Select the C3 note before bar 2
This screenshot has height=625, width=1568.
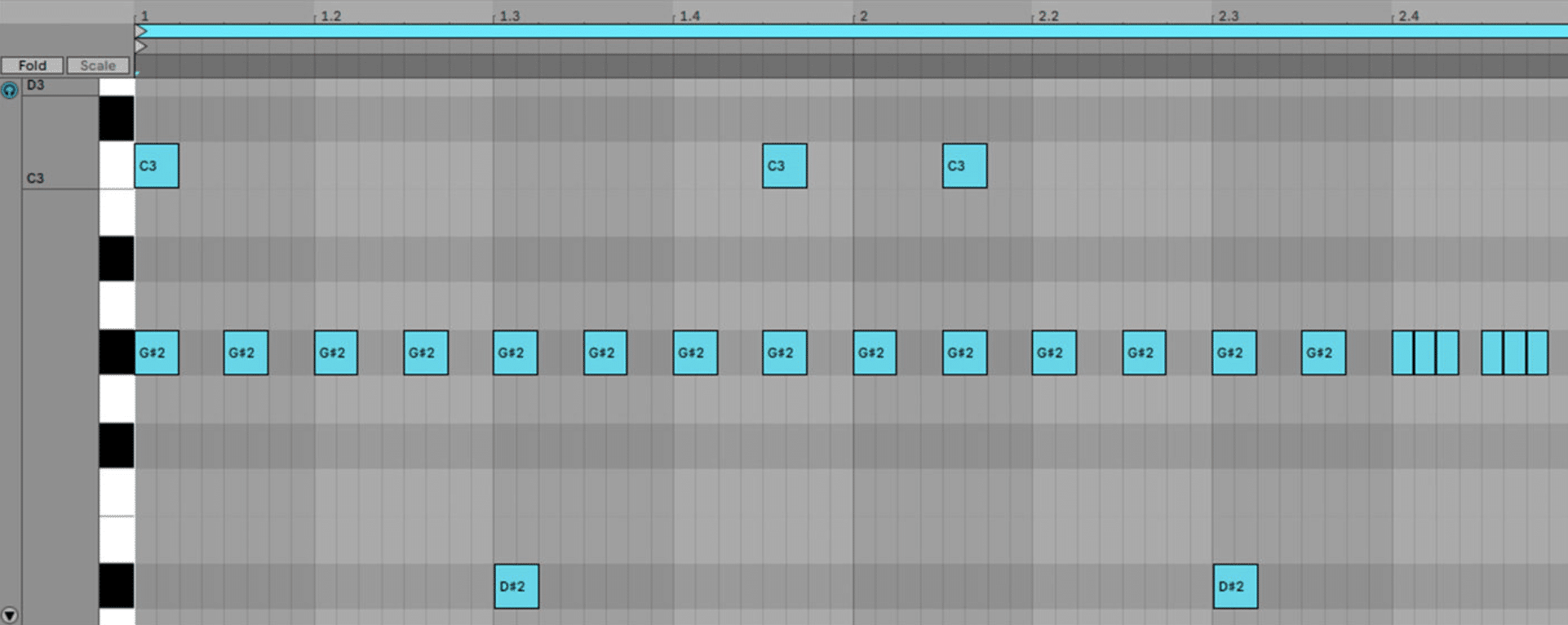tap(785, 166)
